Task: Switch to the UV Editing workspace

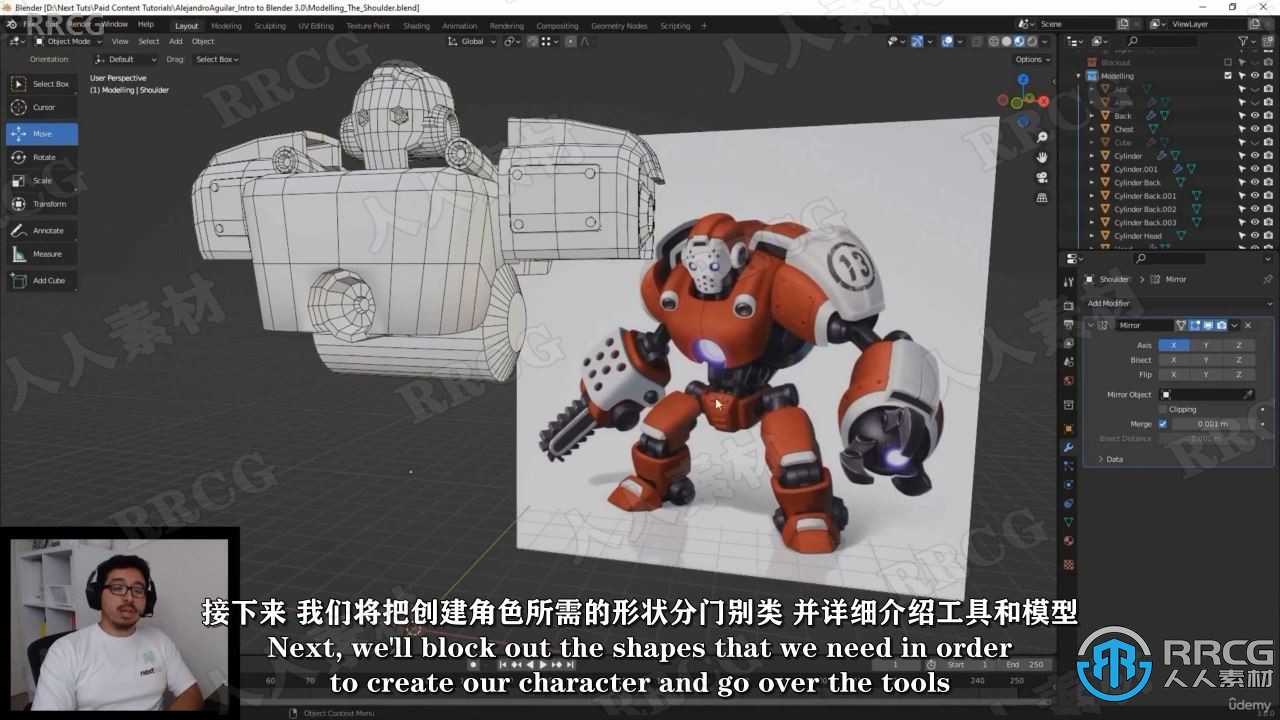Action: coord(316,26)
